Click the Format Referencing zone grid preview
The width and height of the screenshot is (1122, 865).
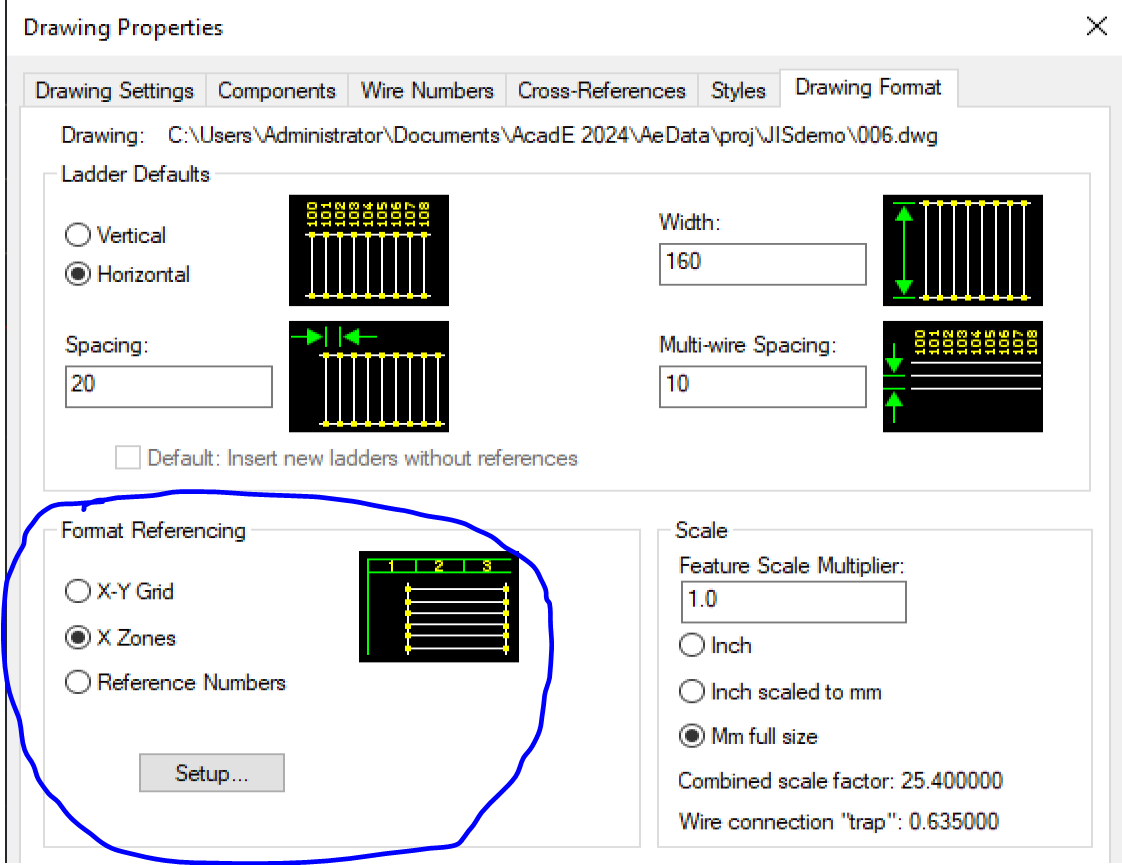click(x=438, y=605)
